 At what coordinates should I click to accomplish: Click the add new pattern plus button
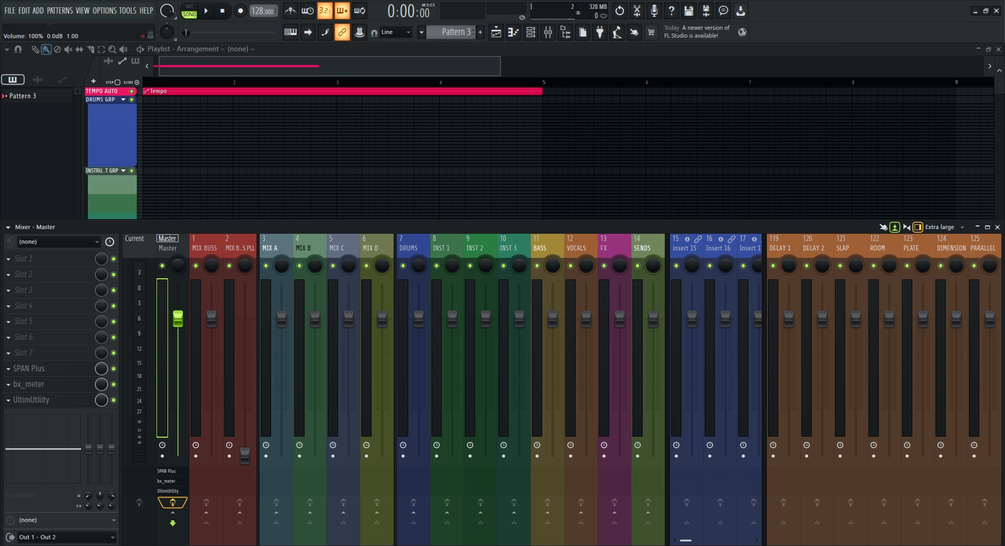coord(480,32)
